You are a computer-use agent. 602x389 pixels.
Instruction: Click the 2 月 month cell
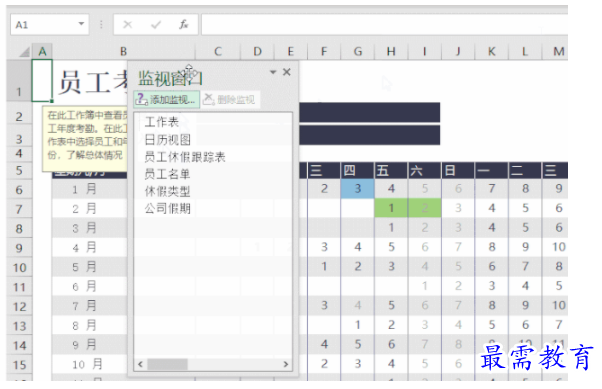[x=89, y=209]
